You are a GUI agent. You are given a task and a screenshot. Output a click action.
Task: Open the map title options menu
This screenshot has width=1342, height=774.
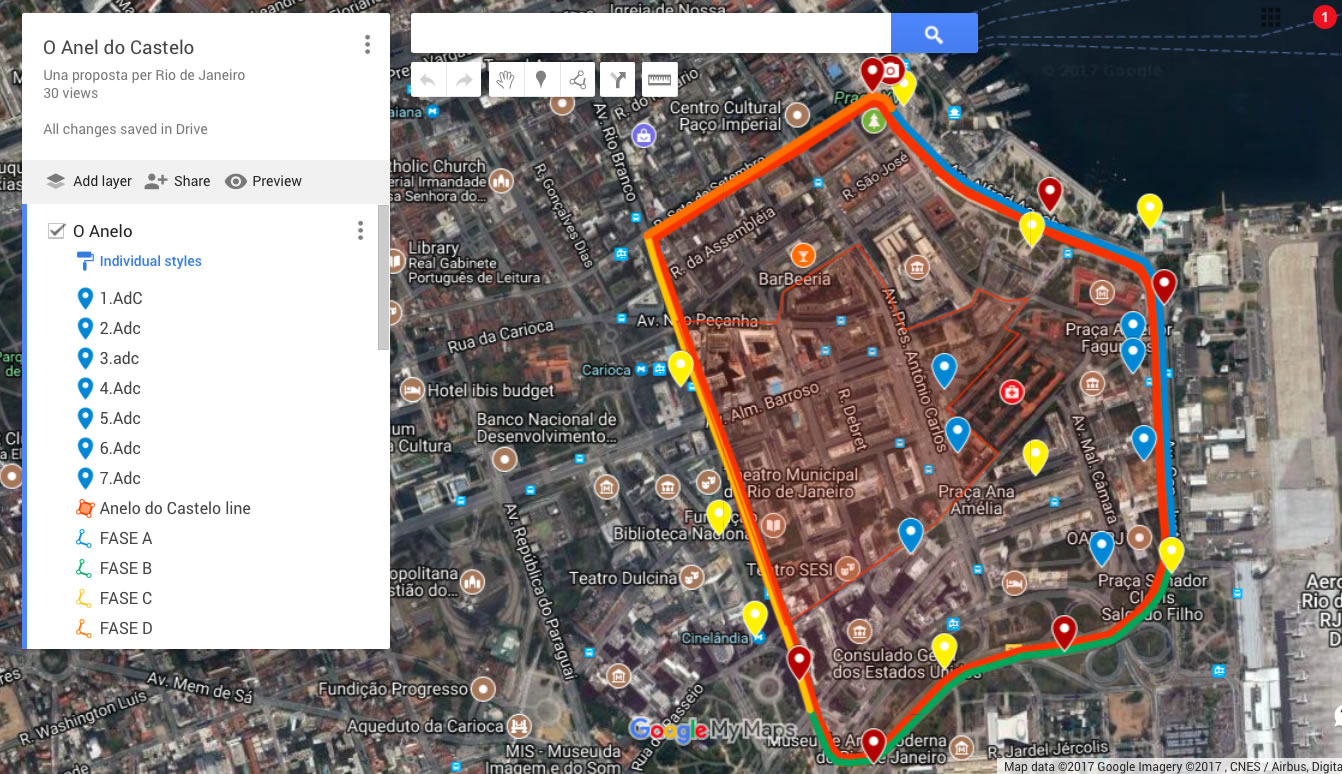(x=367, y=45)
